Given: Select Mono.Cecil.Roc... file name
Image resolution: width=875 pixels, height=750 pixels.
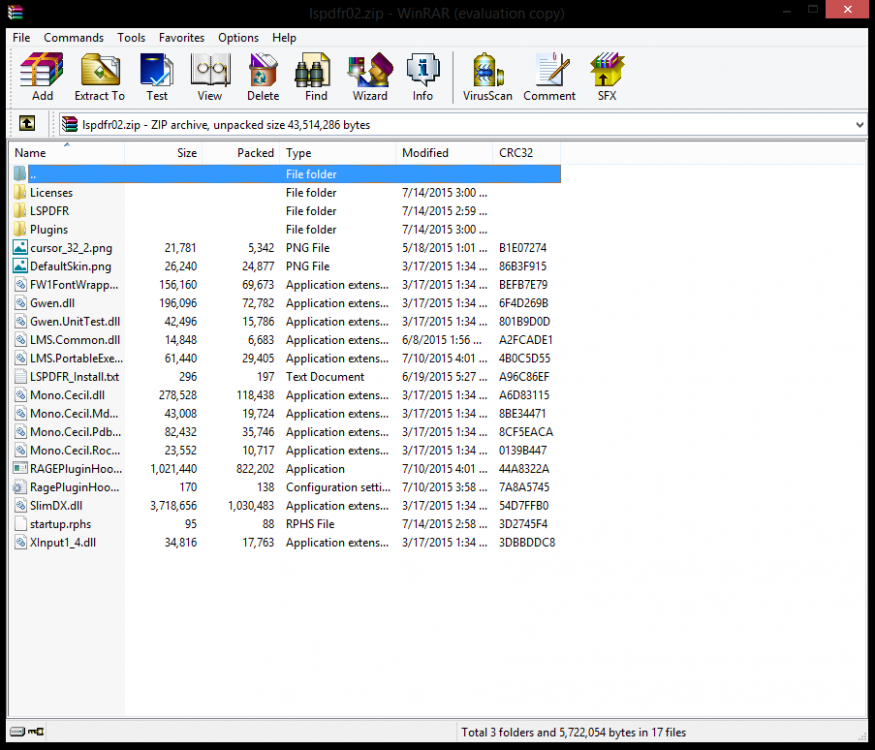Looking at the screenshot, I should tap(75, 450).
